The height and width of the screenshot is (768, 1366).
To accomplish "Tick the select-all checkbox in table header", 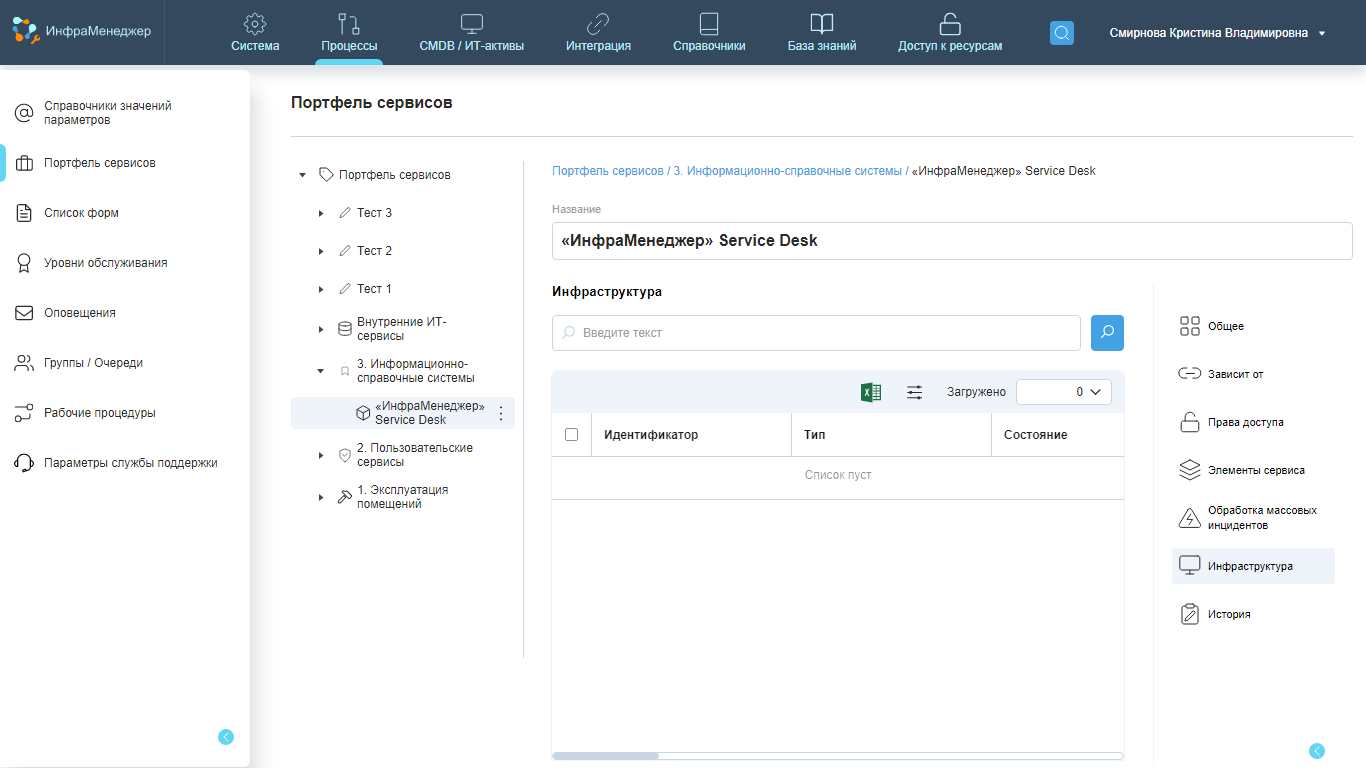I will tap(571, 434).
